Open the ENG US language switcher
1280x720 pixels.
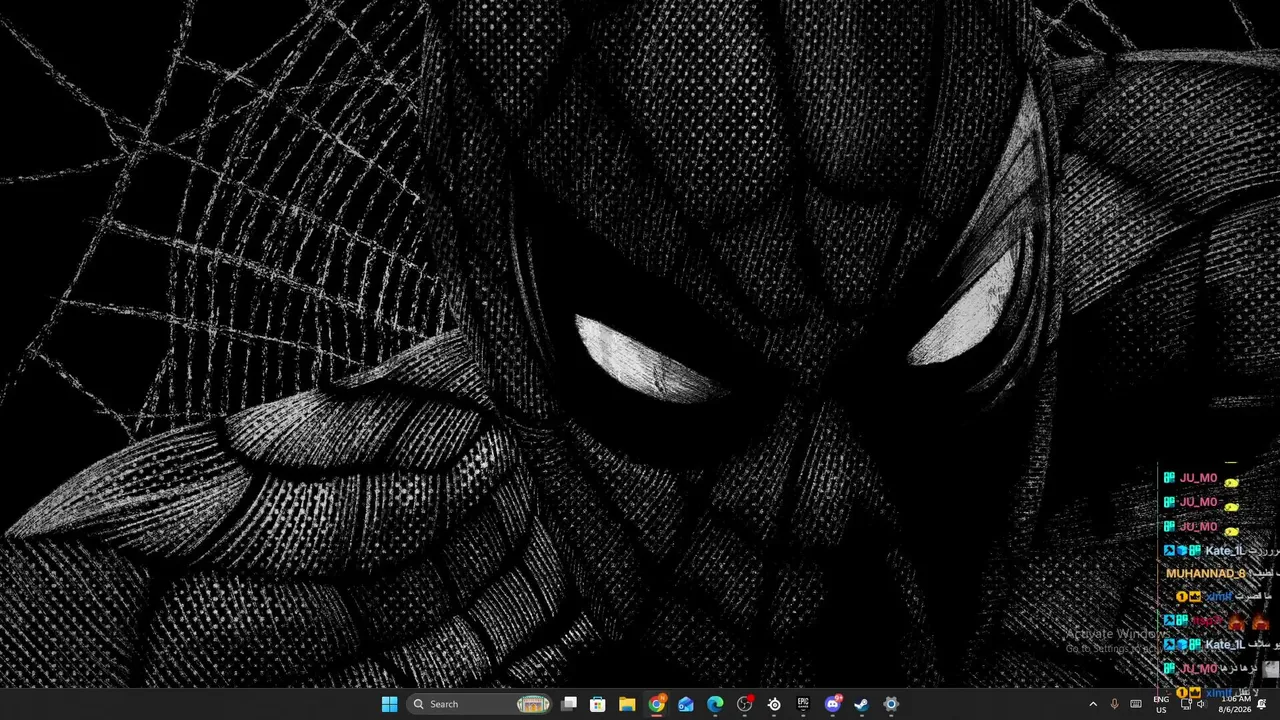tap(1161, 704)
